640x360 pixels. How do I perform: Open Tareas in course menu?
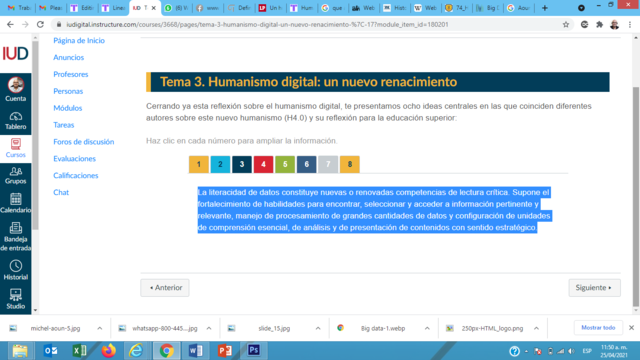(64, 125)
